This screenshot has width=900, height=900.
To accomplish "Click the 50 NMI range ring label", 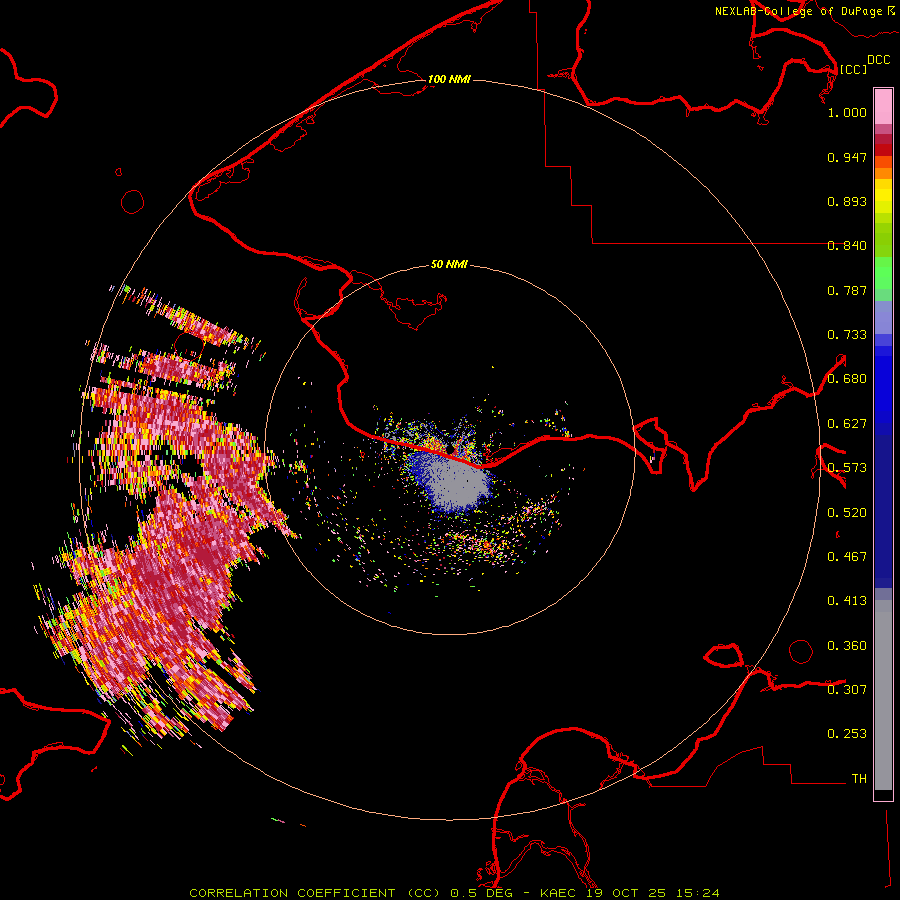I will [449, 264].
